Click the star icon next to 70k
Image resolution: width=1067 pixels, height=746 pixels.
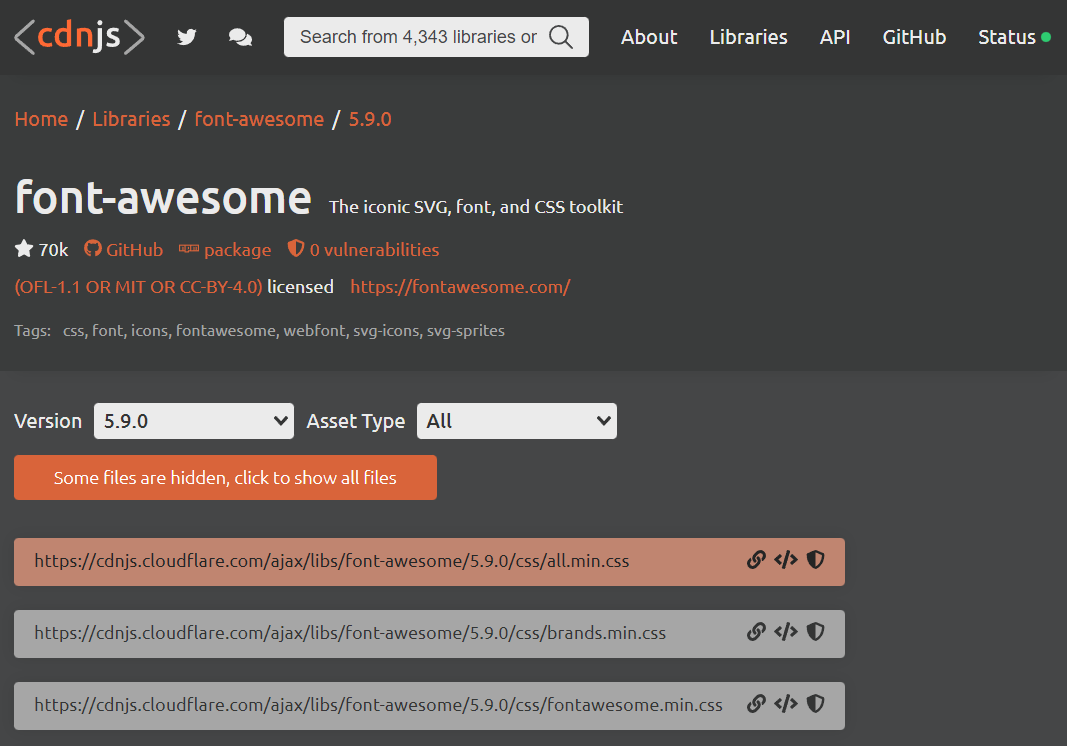(24, 249)
